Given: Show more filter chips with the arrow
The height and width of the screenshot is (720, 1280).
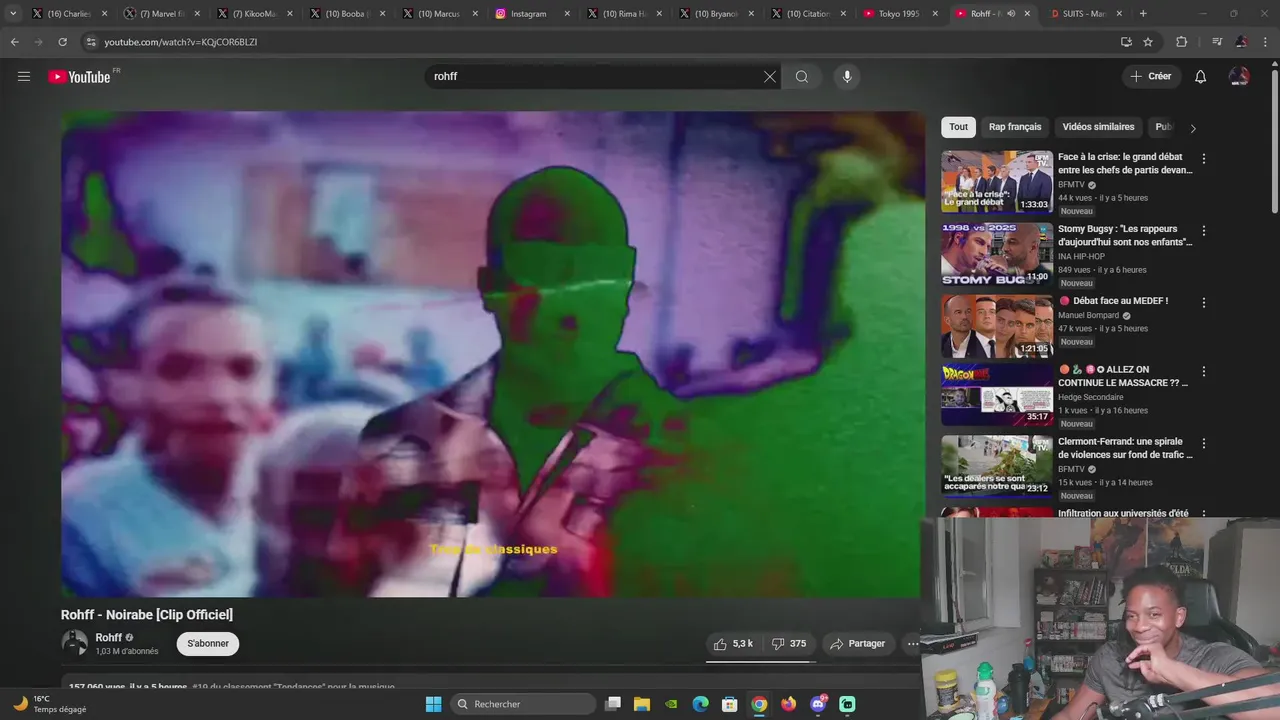Looking at the screenshot, I should 1192,128.
